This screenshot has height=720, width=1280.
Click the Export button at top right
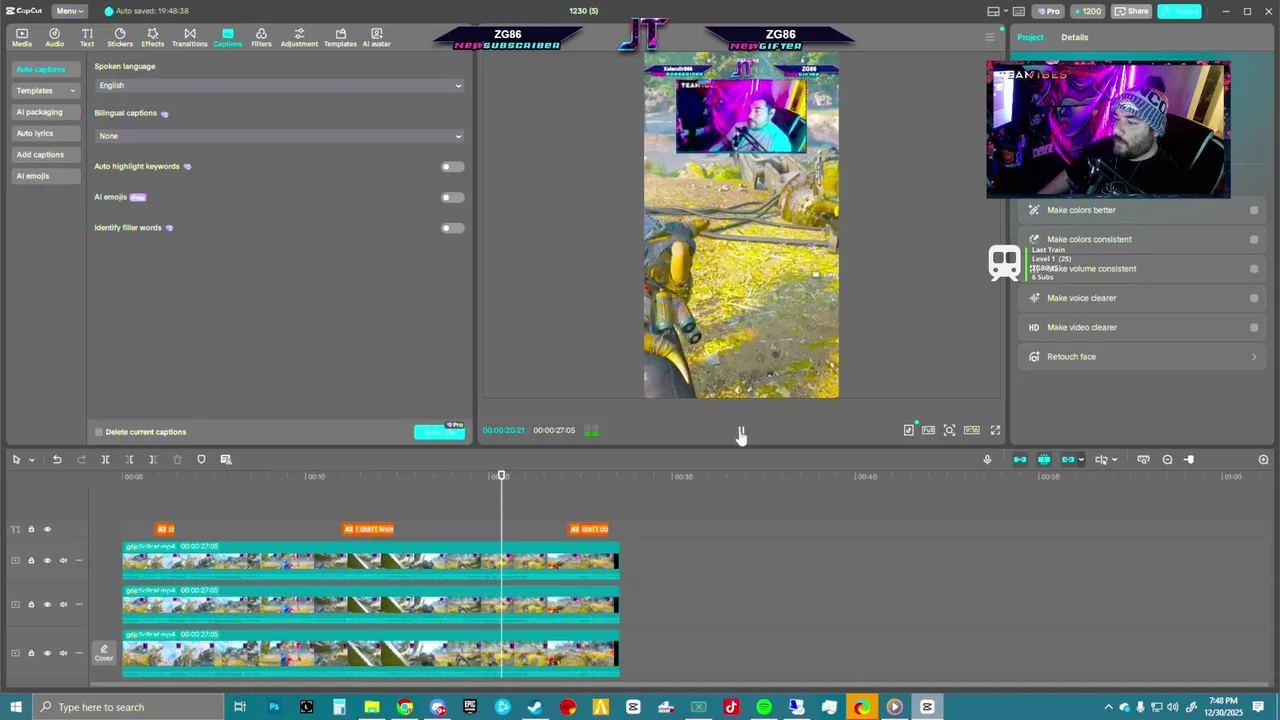[x=1180, y=11]
